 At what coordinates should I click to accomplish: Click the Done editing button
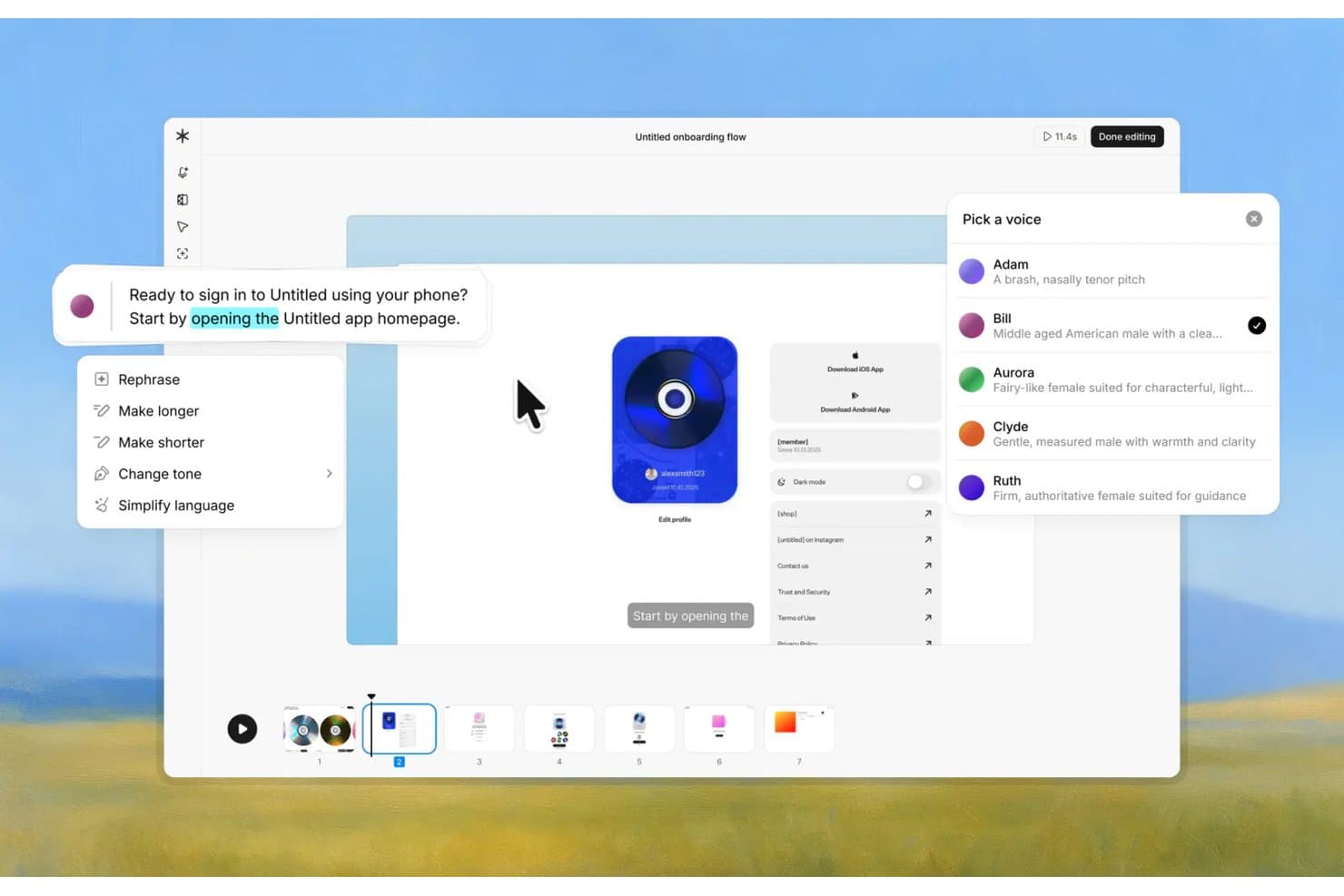pos(1127,137)
